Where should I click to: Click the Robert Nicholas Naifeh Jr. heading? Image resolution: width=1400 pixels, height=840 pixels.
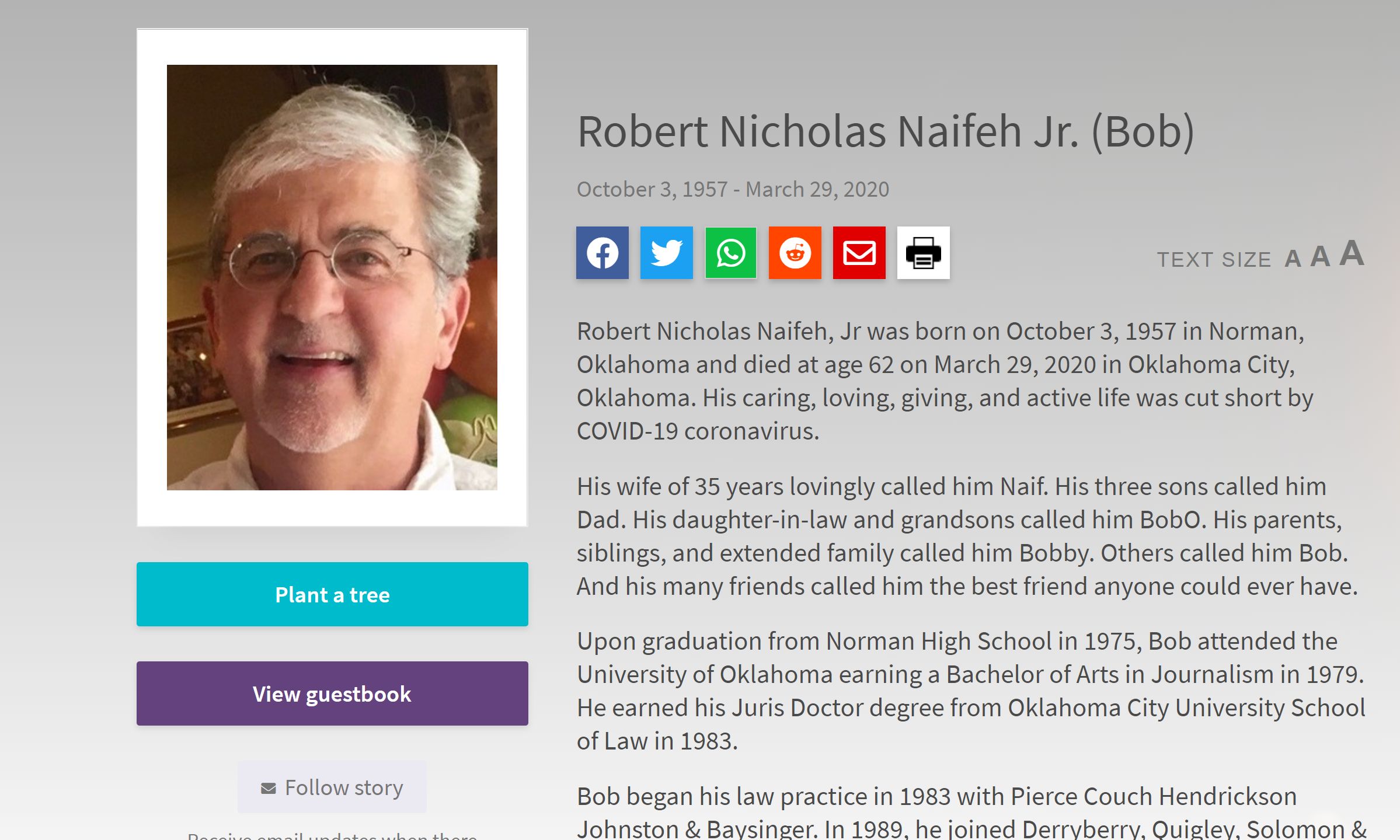coord(886,132)
